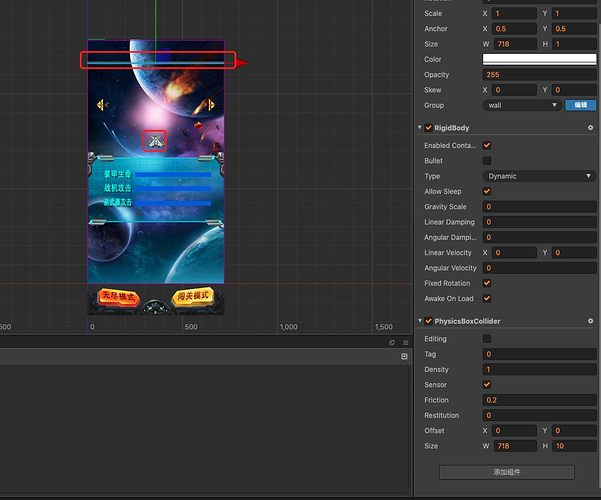Click the Restitution input field

(539, 415)
